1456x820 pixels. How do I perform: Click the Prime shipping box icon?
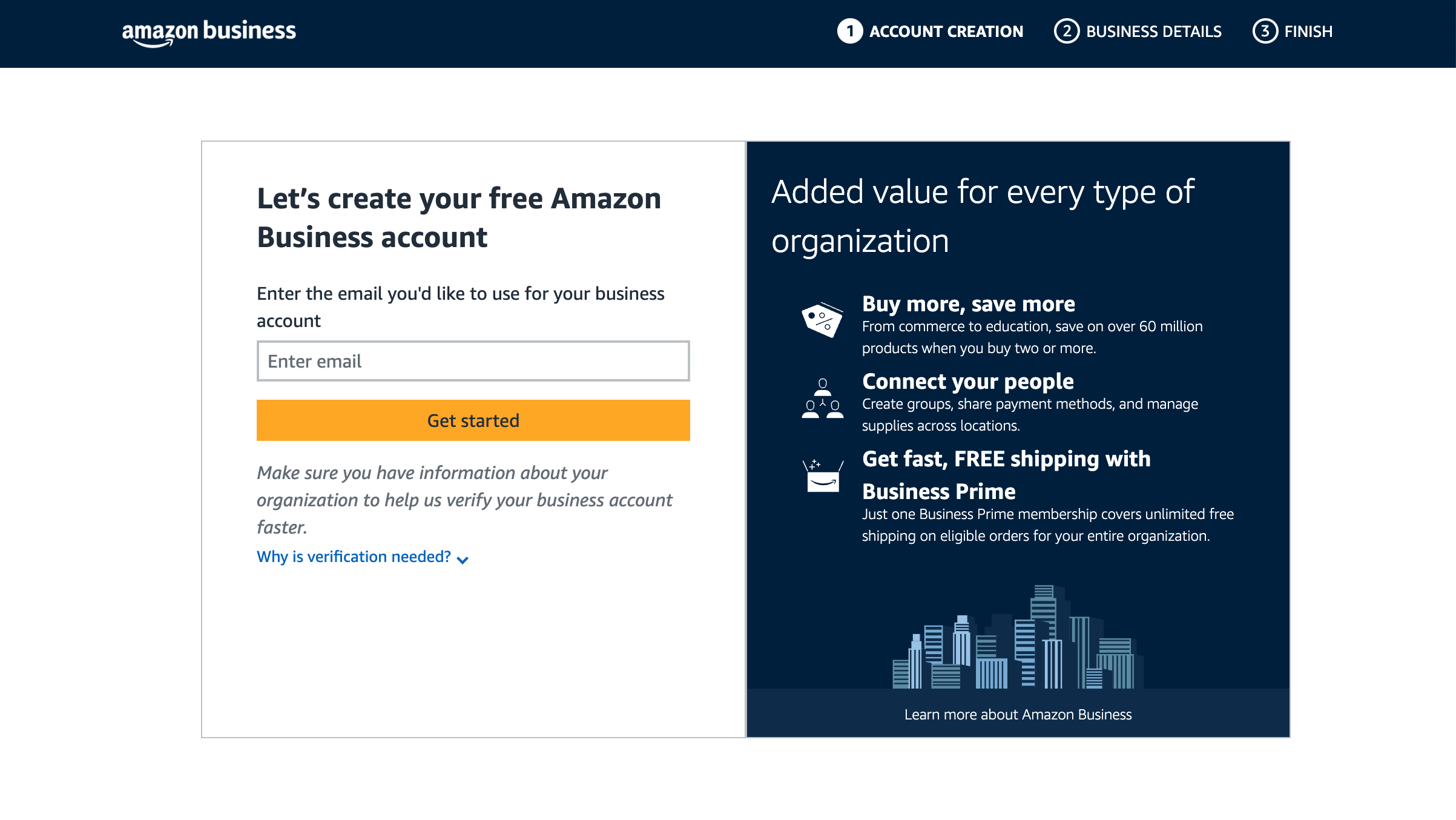822,475
